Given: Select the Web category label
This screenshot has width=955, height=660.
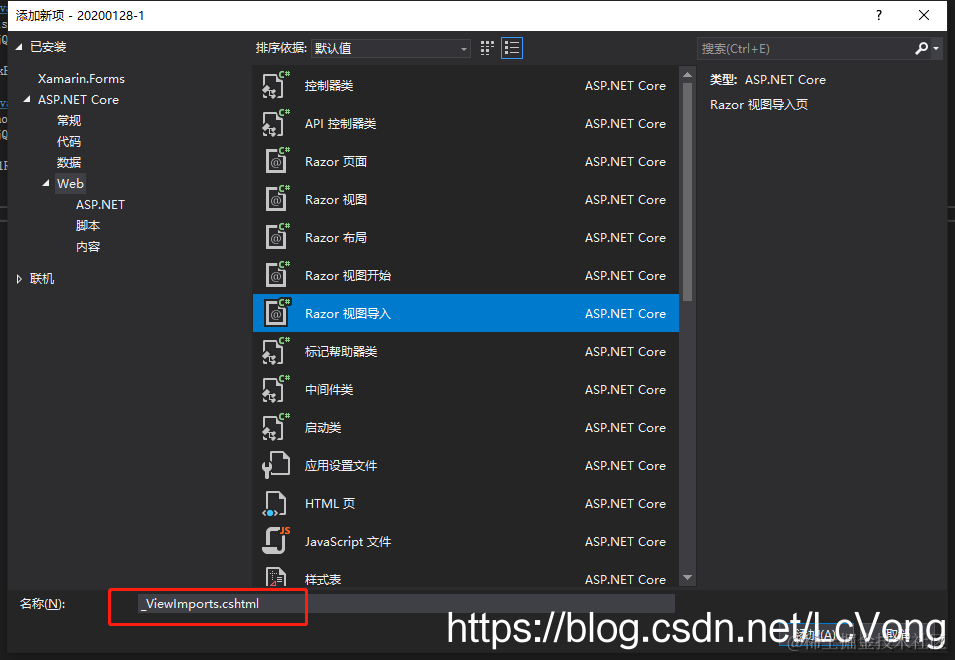Looking at the screenshot, I should pos(70,183).
